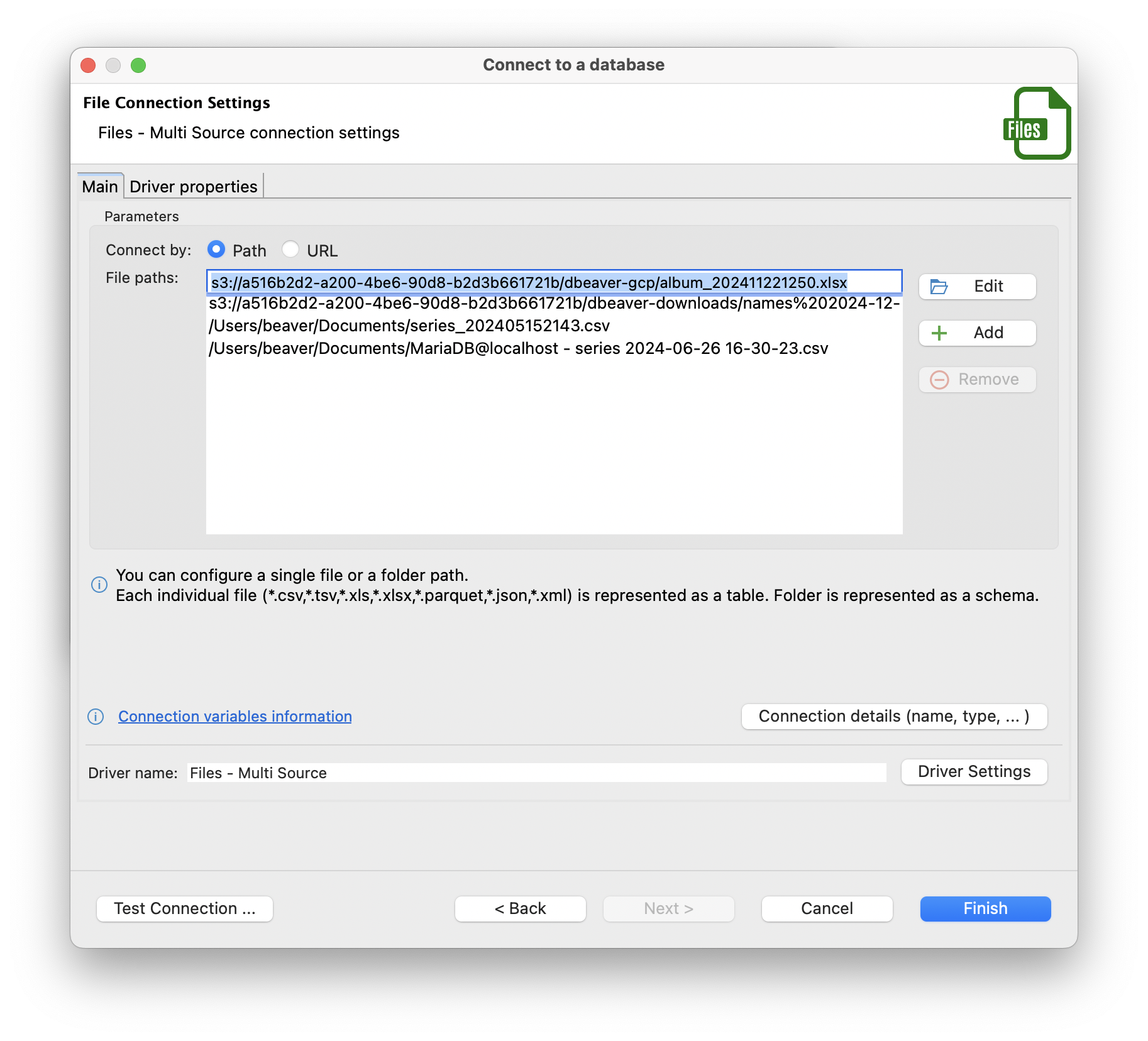Cancel the database connection setup
Image resolution: width=1148 pixels, height=1041 pixels.
point(826,908)
